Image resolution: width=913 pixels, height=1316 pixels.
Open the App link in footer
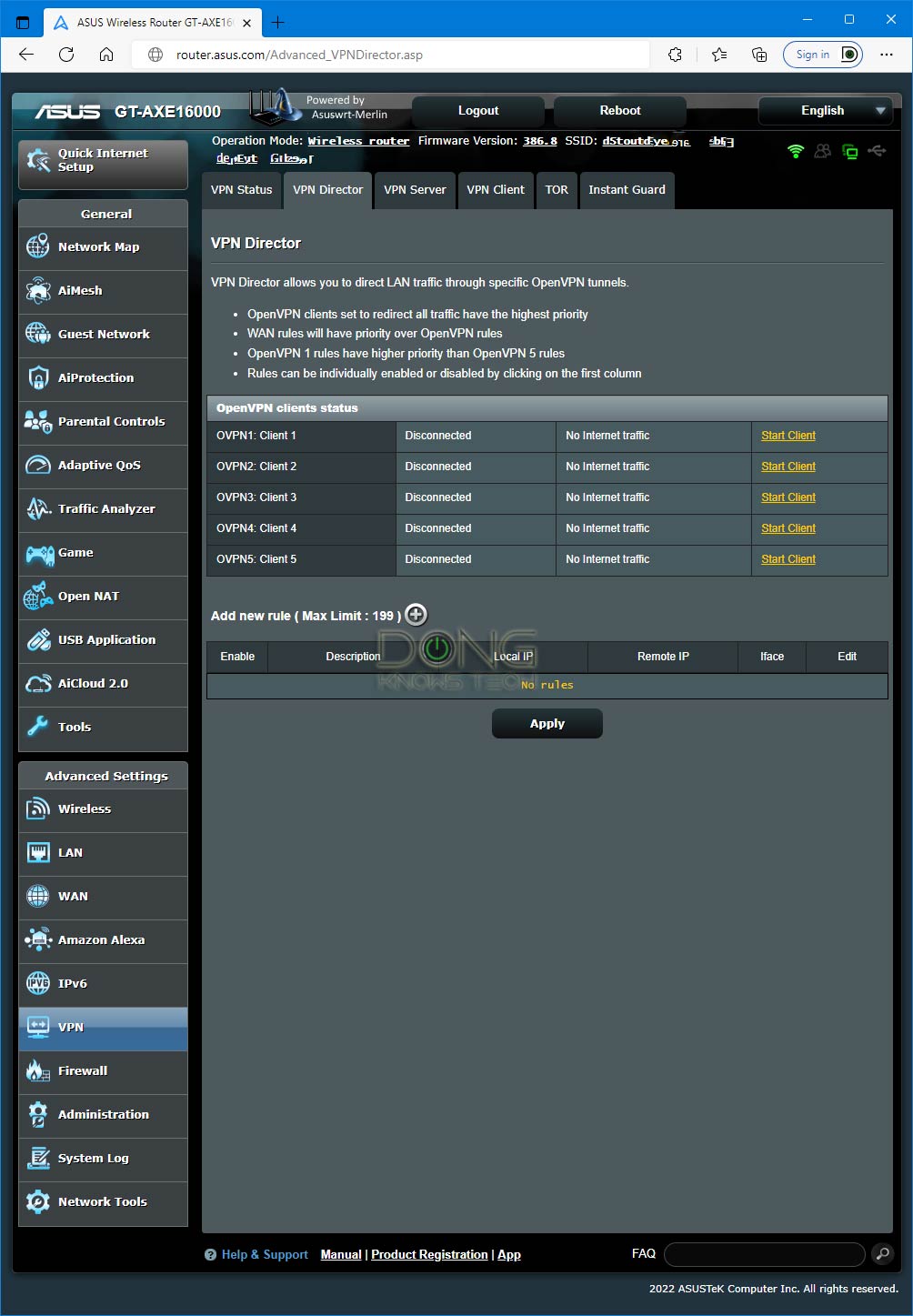click(x=509, y=1254)
